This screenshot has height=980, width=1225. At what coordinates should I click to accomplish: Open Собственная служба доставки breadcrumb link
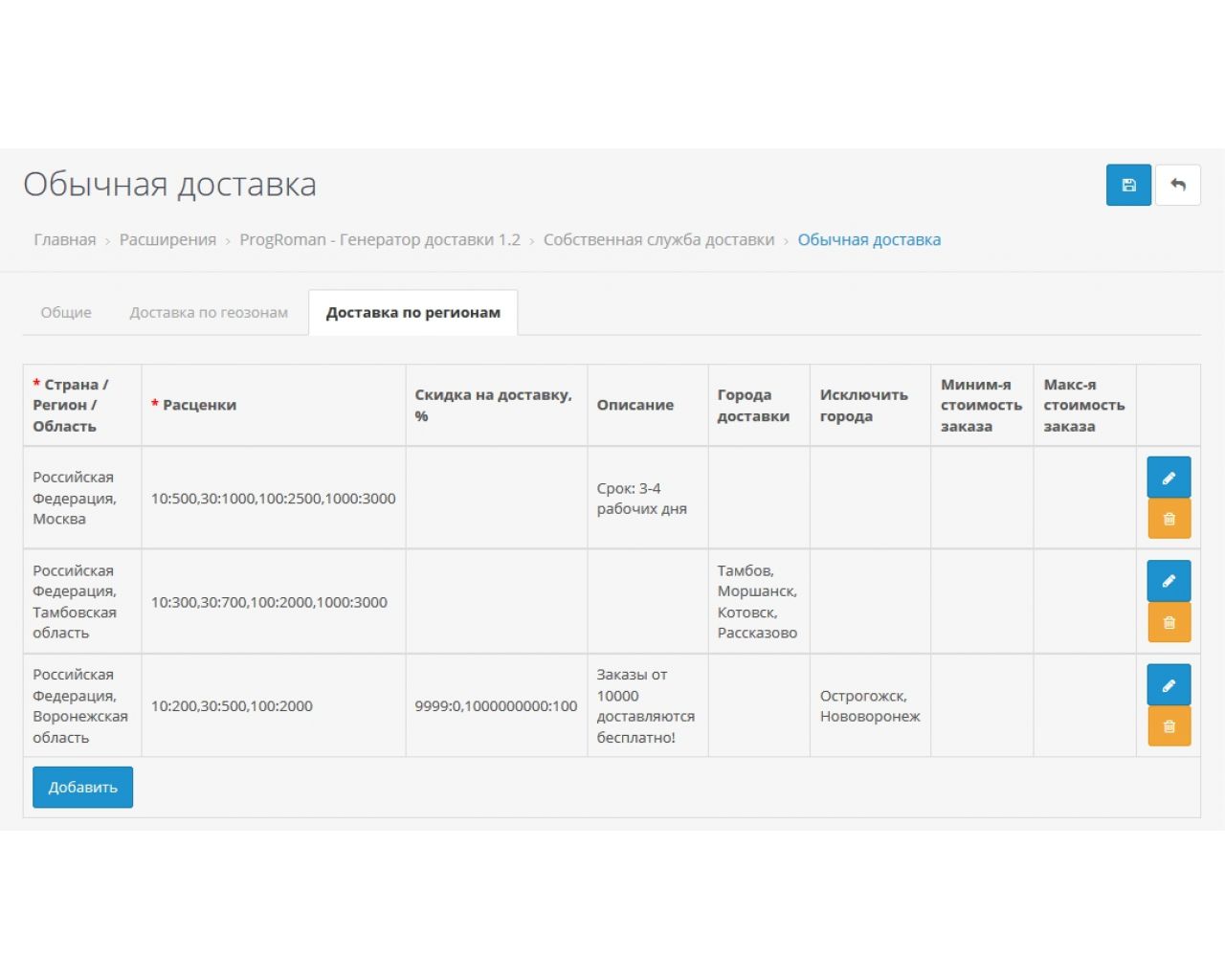tap(659, 239)
